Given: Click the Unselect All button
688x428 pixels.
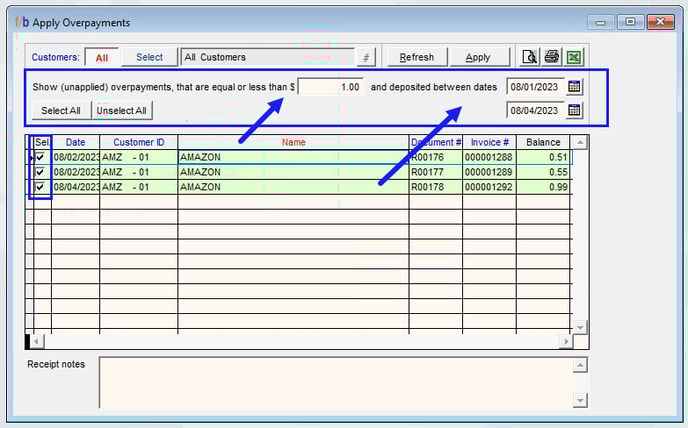Looking at the screenshot, I should 124,110.
